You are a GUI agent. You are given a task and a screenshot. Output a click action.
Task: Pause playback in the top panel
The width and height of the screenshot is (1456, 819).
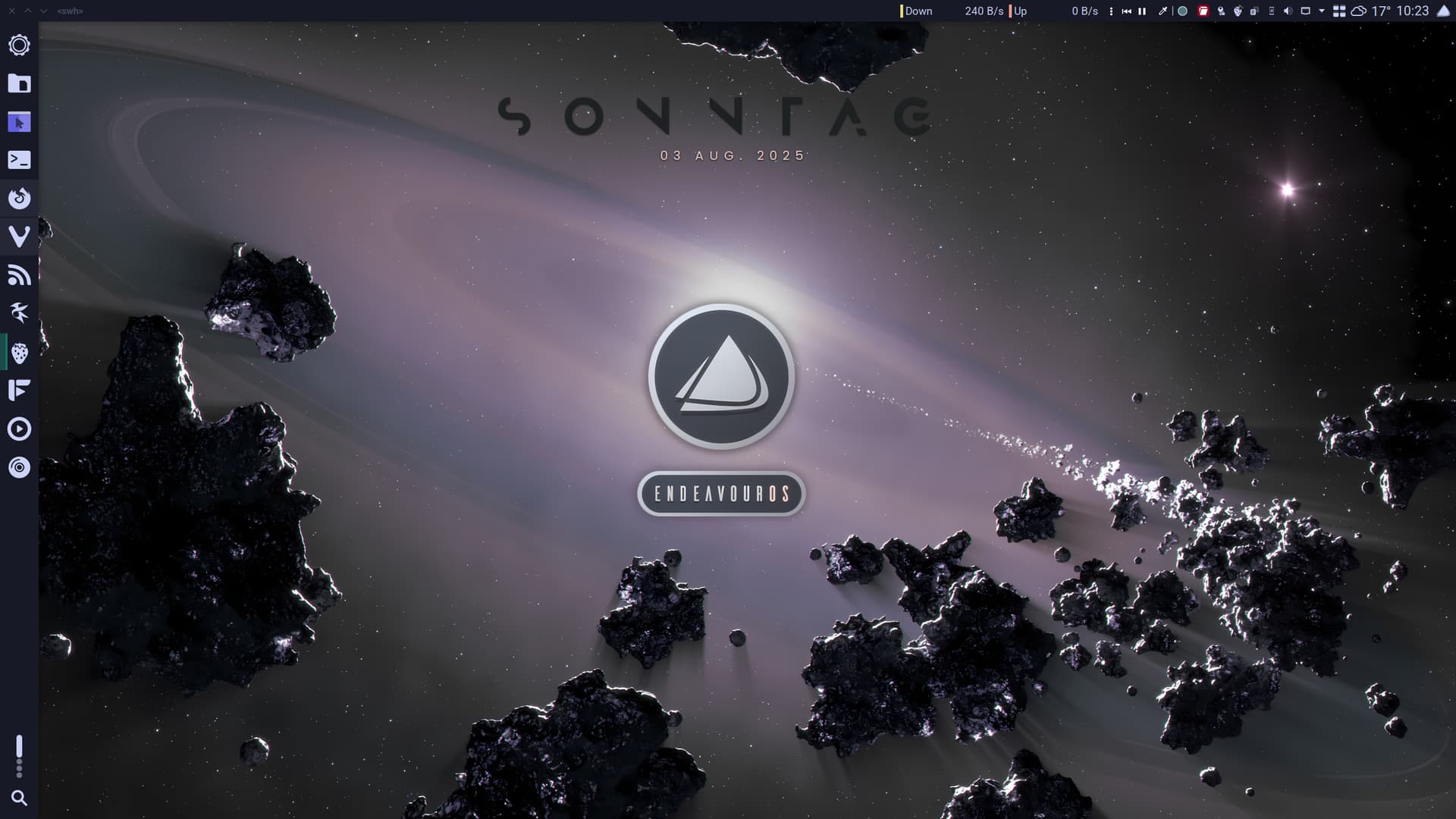(1142, 11)
